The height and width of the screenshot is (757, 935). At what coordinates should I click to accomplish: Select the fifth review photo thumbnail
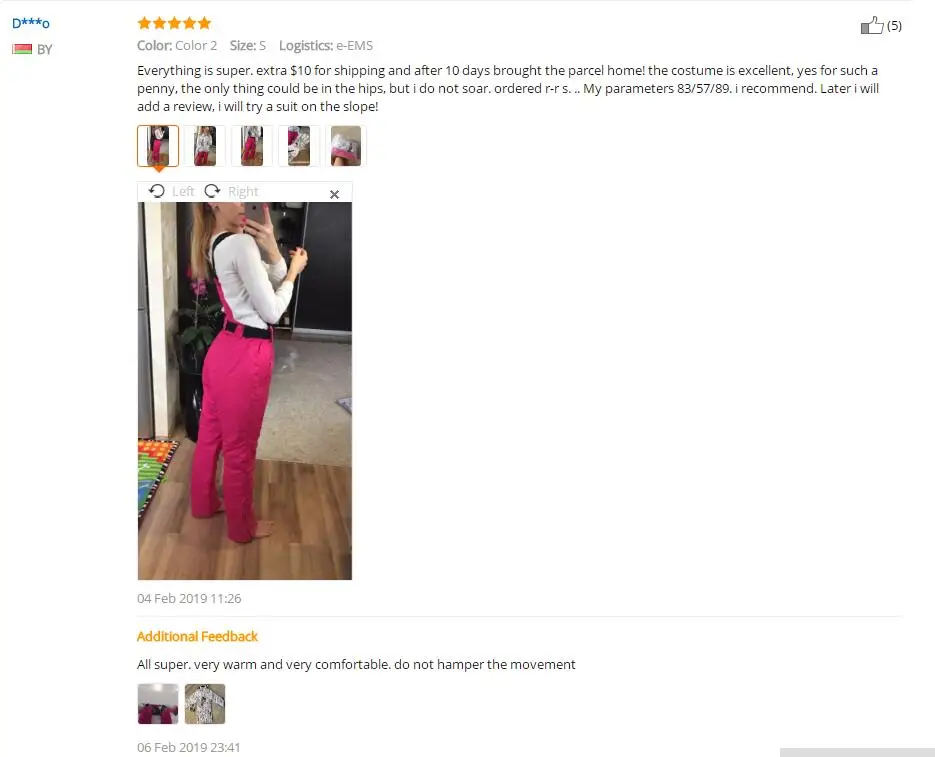(x=346, y=146)
